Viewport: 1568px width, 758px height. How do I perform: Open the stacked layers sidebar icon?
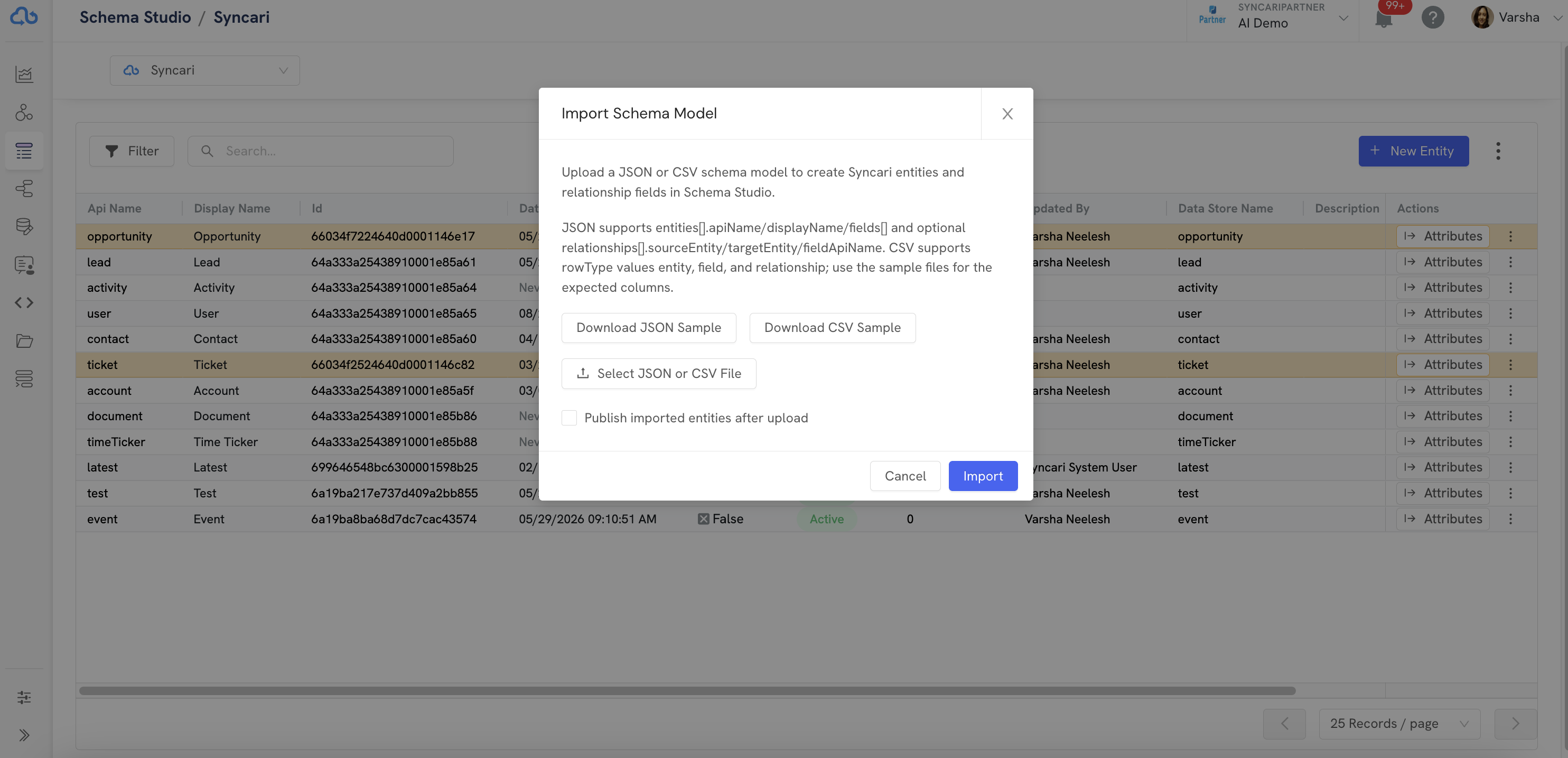[x=24, y=378]
